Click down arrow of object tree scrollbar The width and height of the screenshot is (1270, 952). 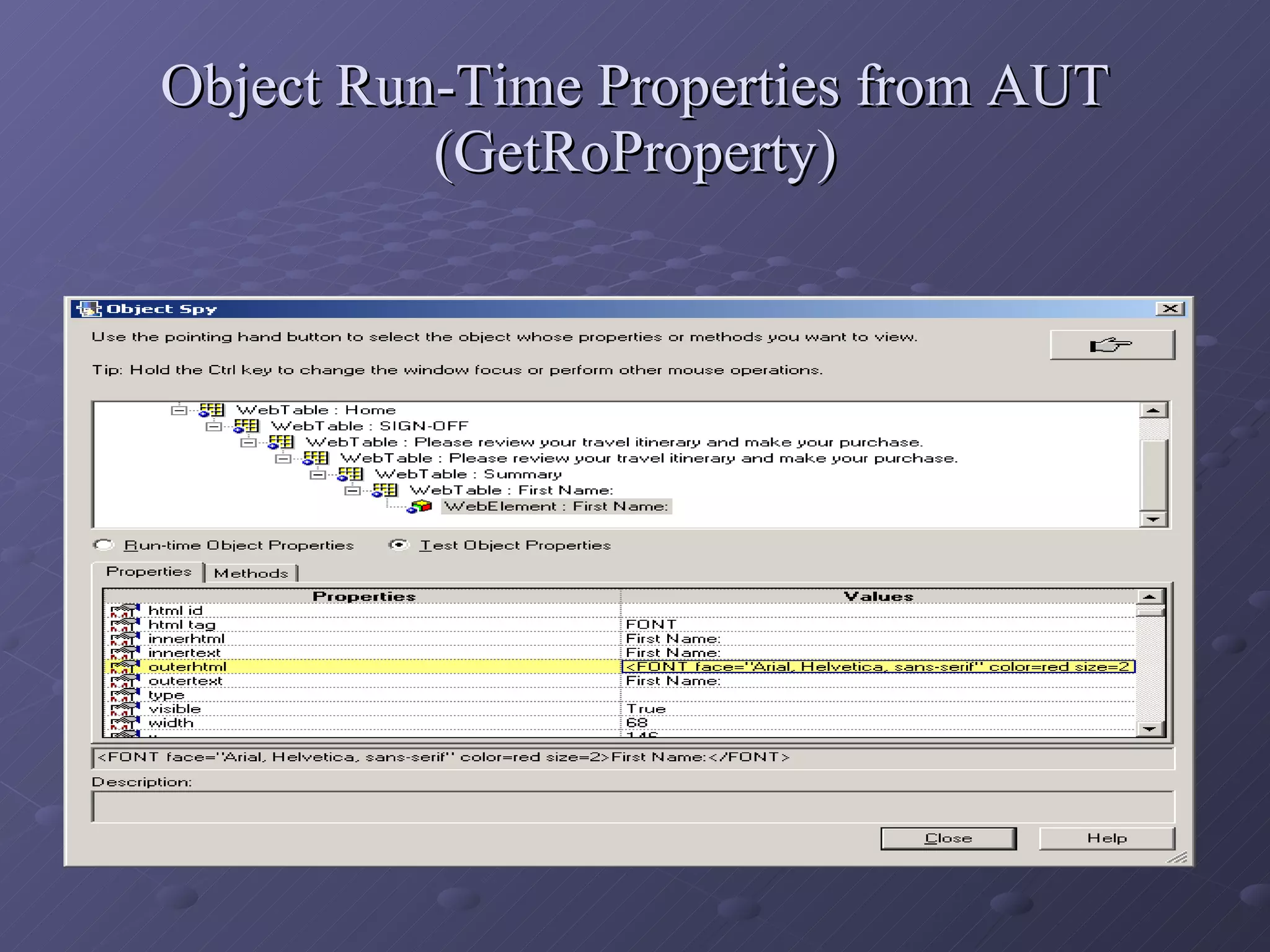(x=1154, y=519)
